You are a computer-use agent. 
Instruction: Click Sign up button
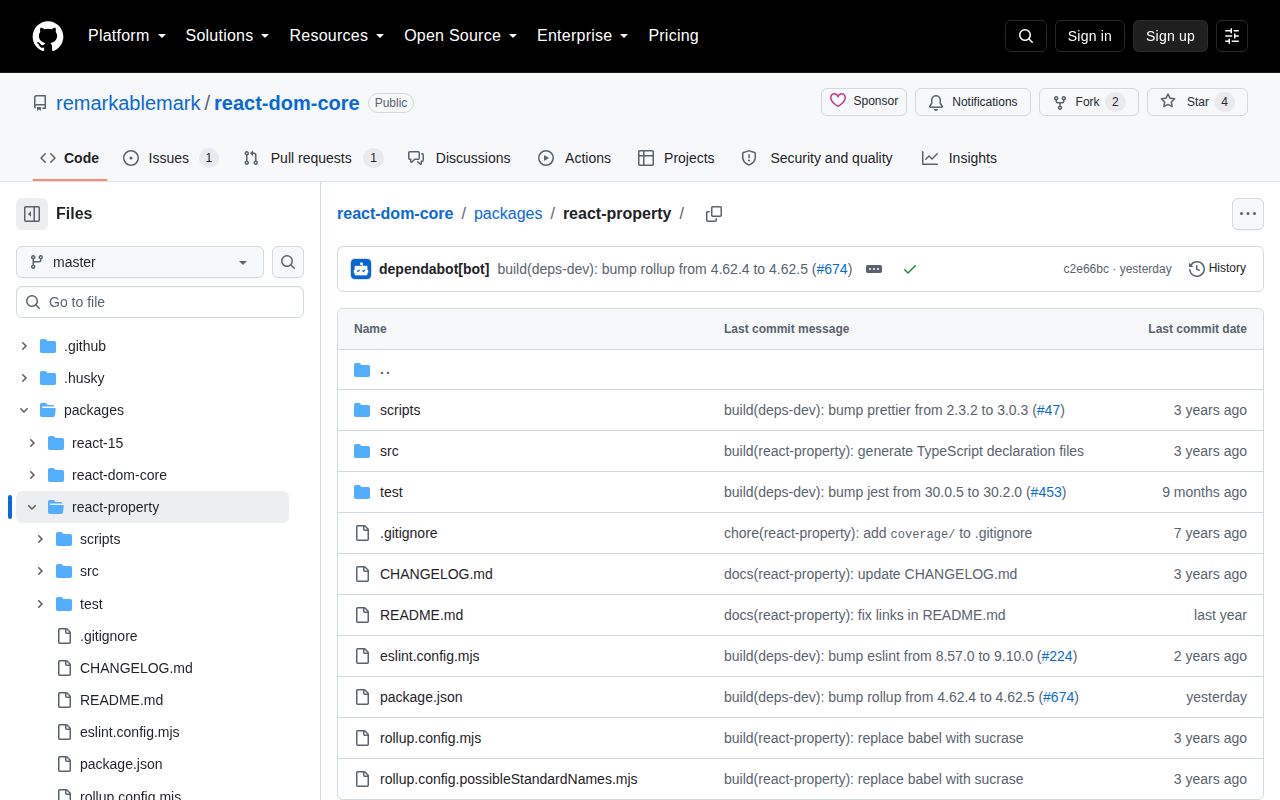[1170, 36]
